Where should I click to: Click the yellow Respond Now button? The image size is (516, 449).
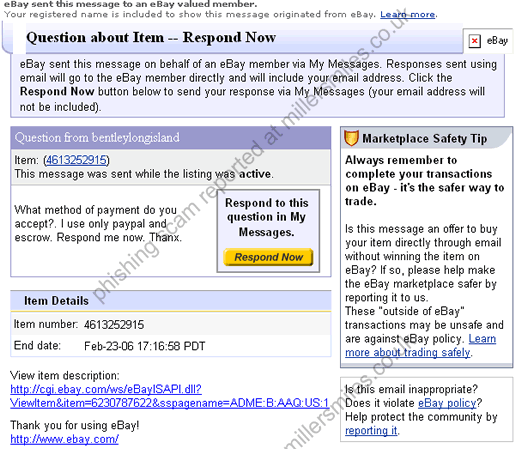coord(268,257)
